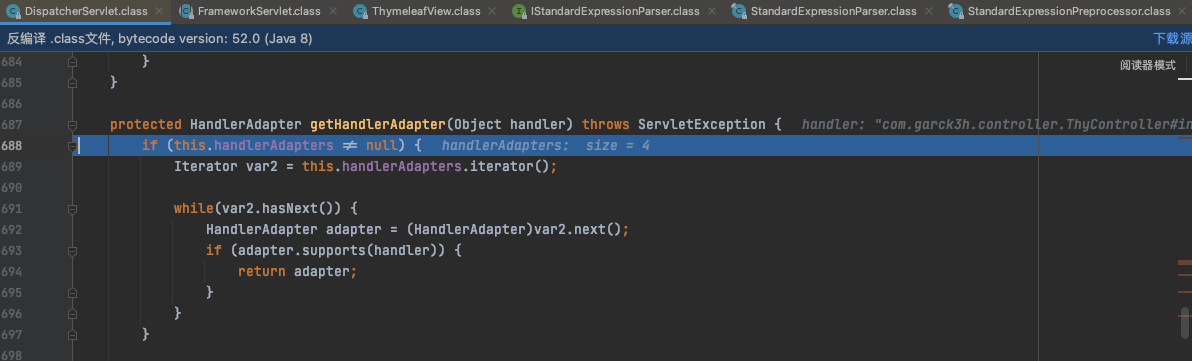Switch to the FrameworkServlet.class tab

[x=258, y=11]
